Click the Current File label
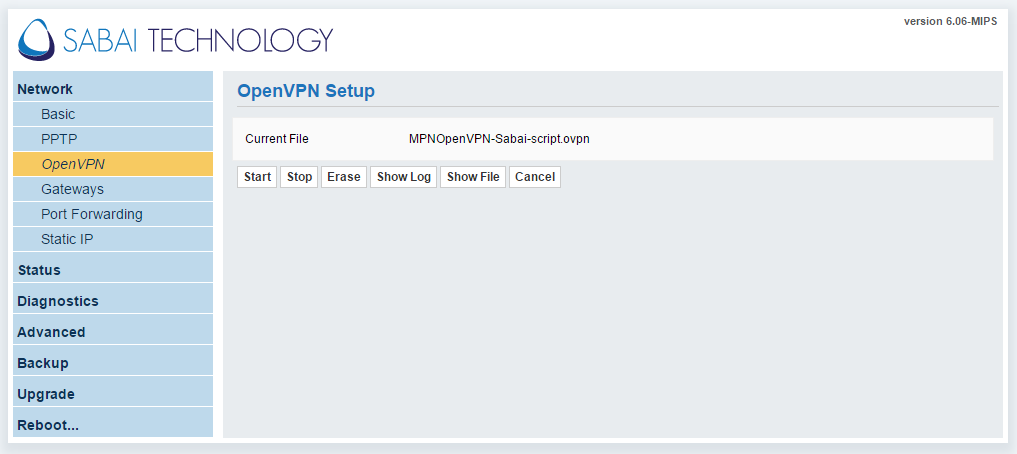The height and width of the screenshot is (454, 1017). pos(277,139)
